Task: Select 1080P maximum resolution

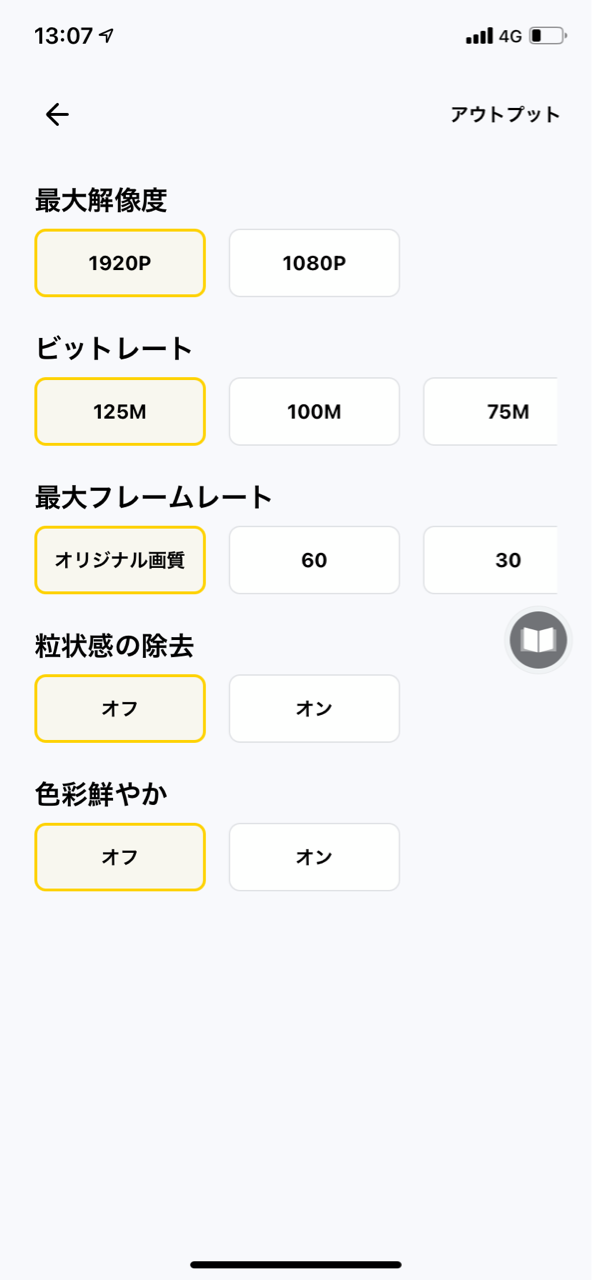Action: point(314,263)
